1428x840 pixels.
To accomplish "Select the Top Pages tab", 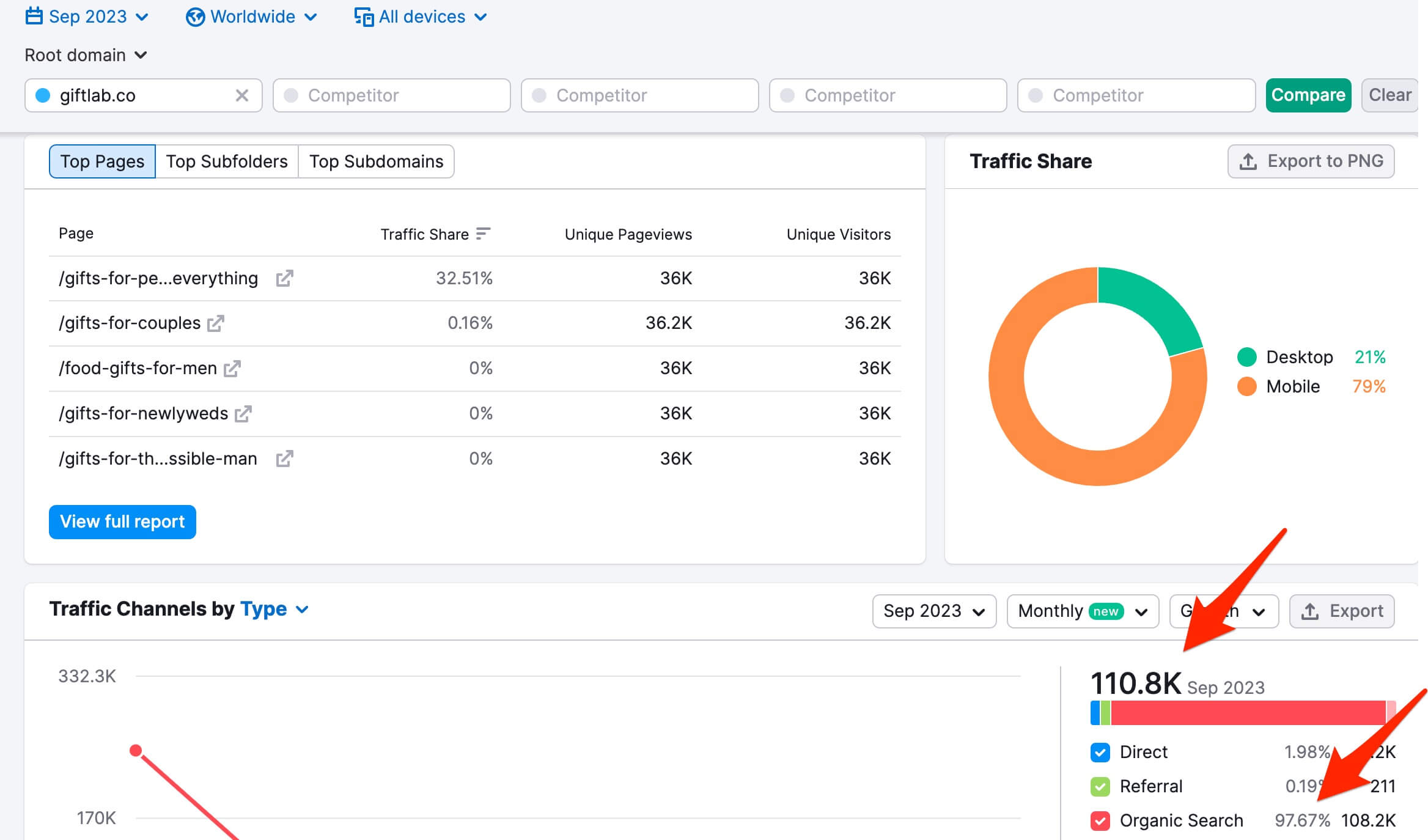I will pyautogui.click(x=102, y=161).
